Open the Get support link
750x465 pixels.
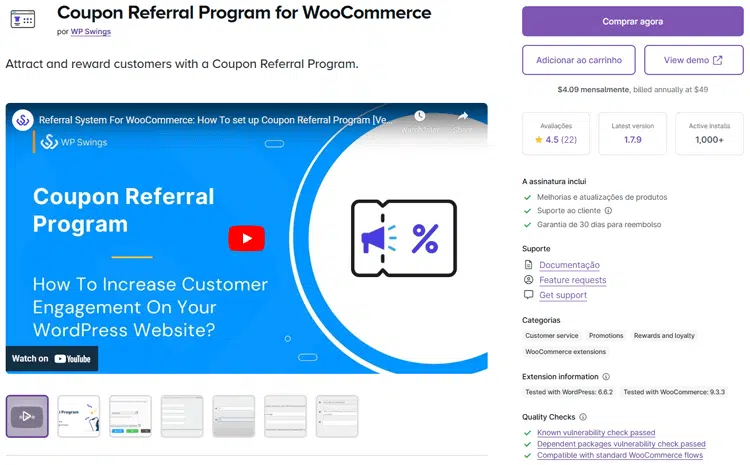tap(563, 295)
